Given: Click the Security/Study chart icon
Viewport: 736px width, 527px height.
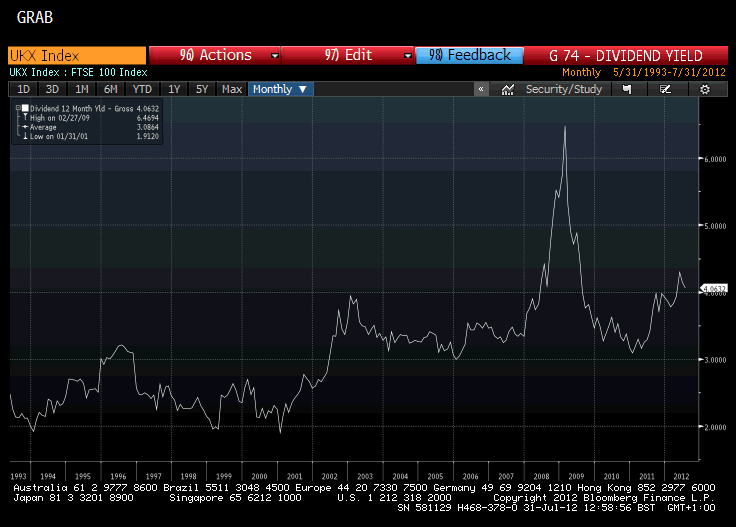Looking at the screenshot, I should 508,89.
